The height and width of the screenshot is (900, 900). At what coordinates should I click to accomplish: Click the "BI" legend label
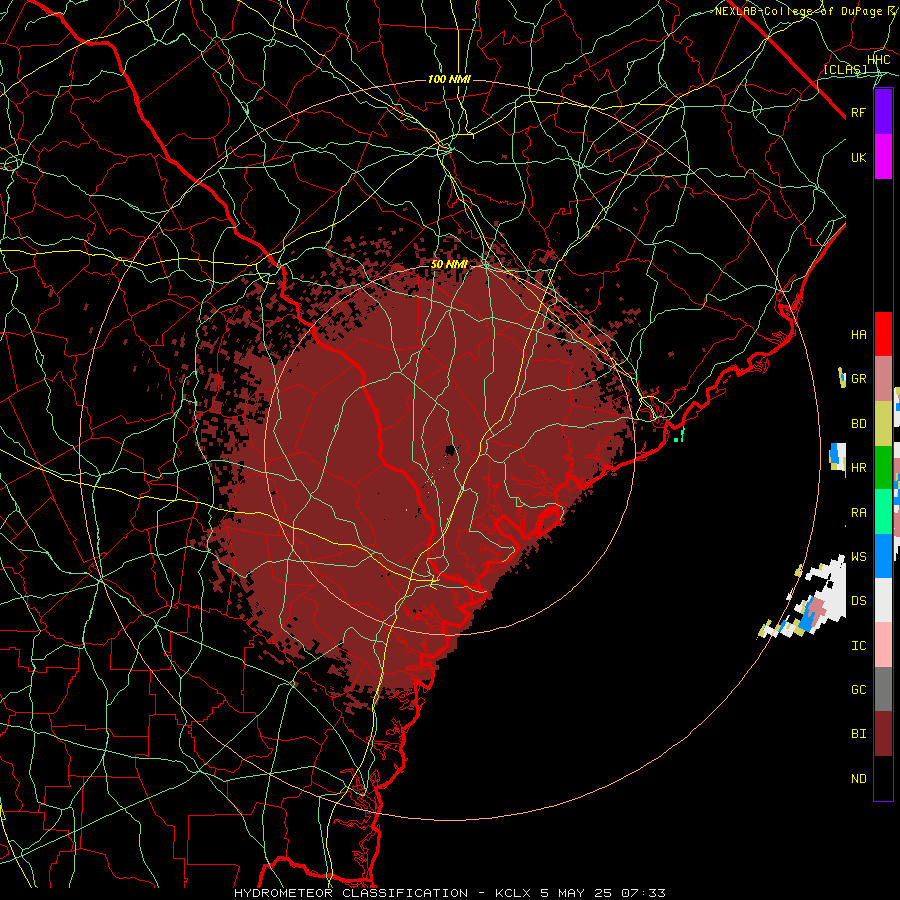point(858,734)
